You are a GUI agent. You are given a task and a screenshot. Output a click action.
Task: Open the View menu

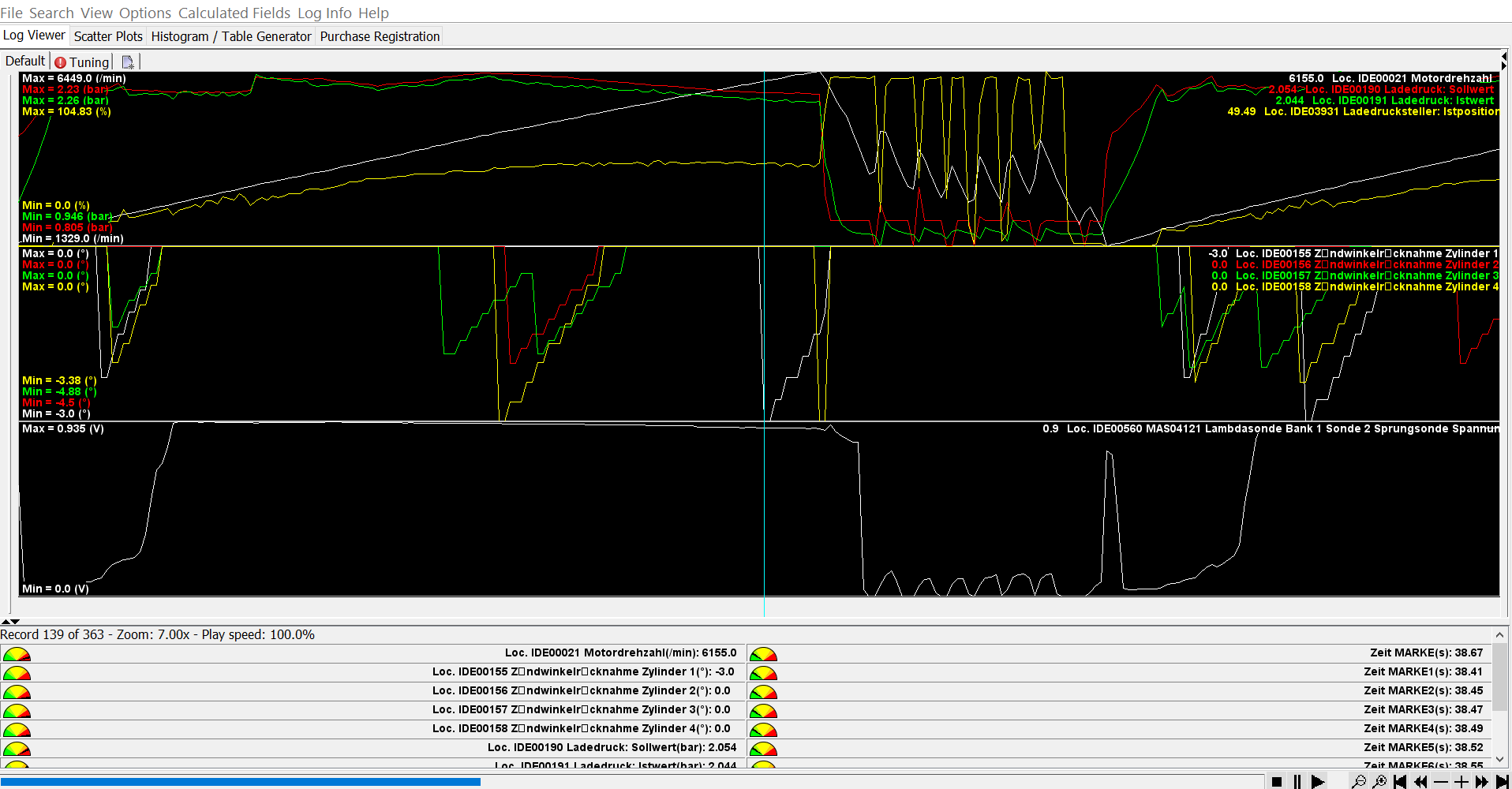point(96,13)
